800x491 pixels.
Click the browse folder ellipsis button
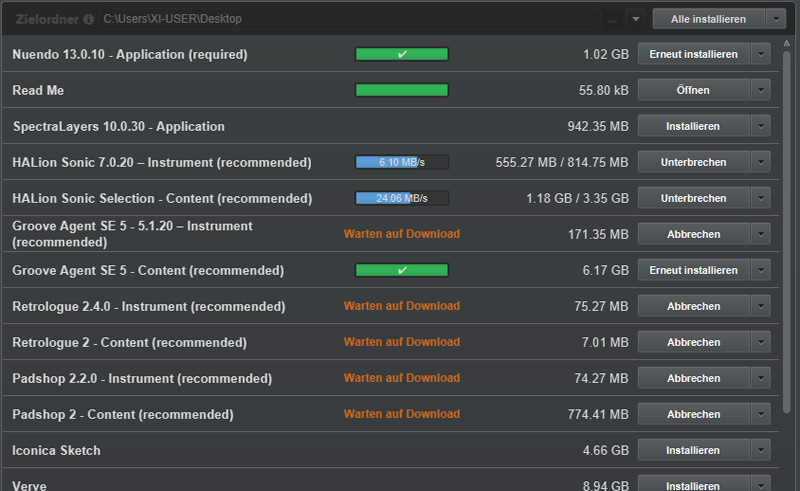coord(612,19)
